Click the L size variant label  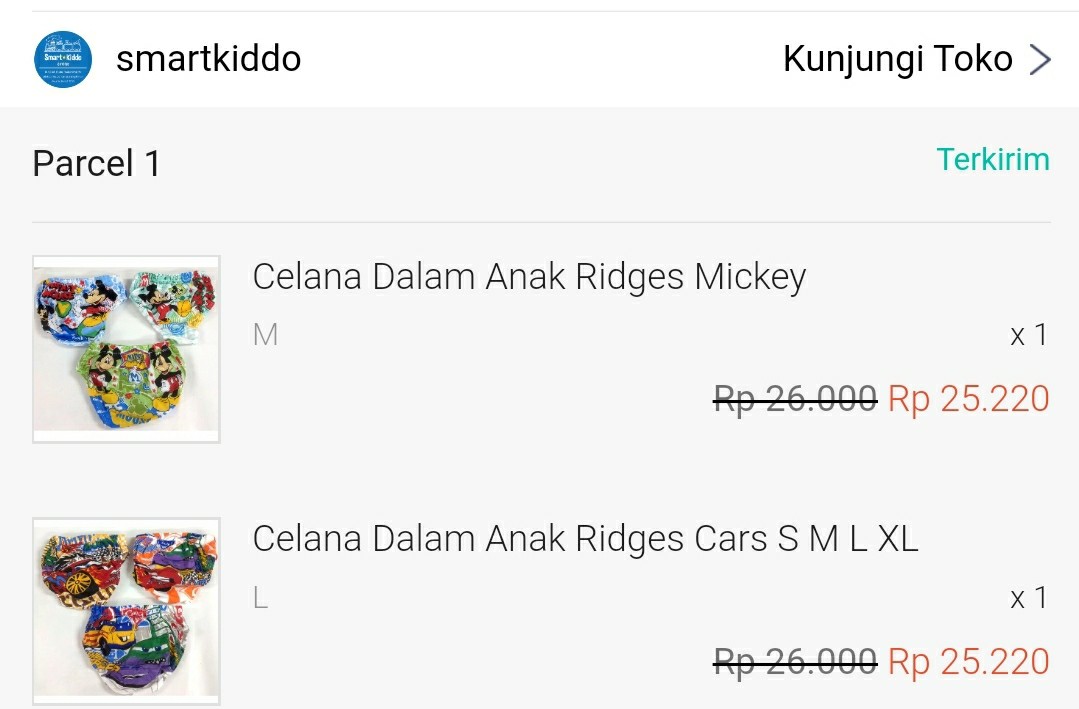coord(261,598)
